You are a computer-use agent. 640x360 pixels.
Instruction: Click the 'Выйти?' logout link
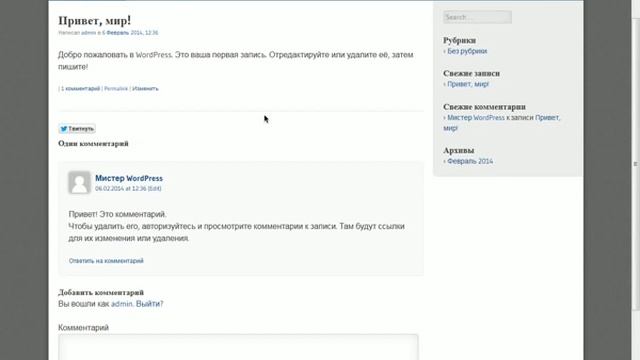[x=149, y=304]
